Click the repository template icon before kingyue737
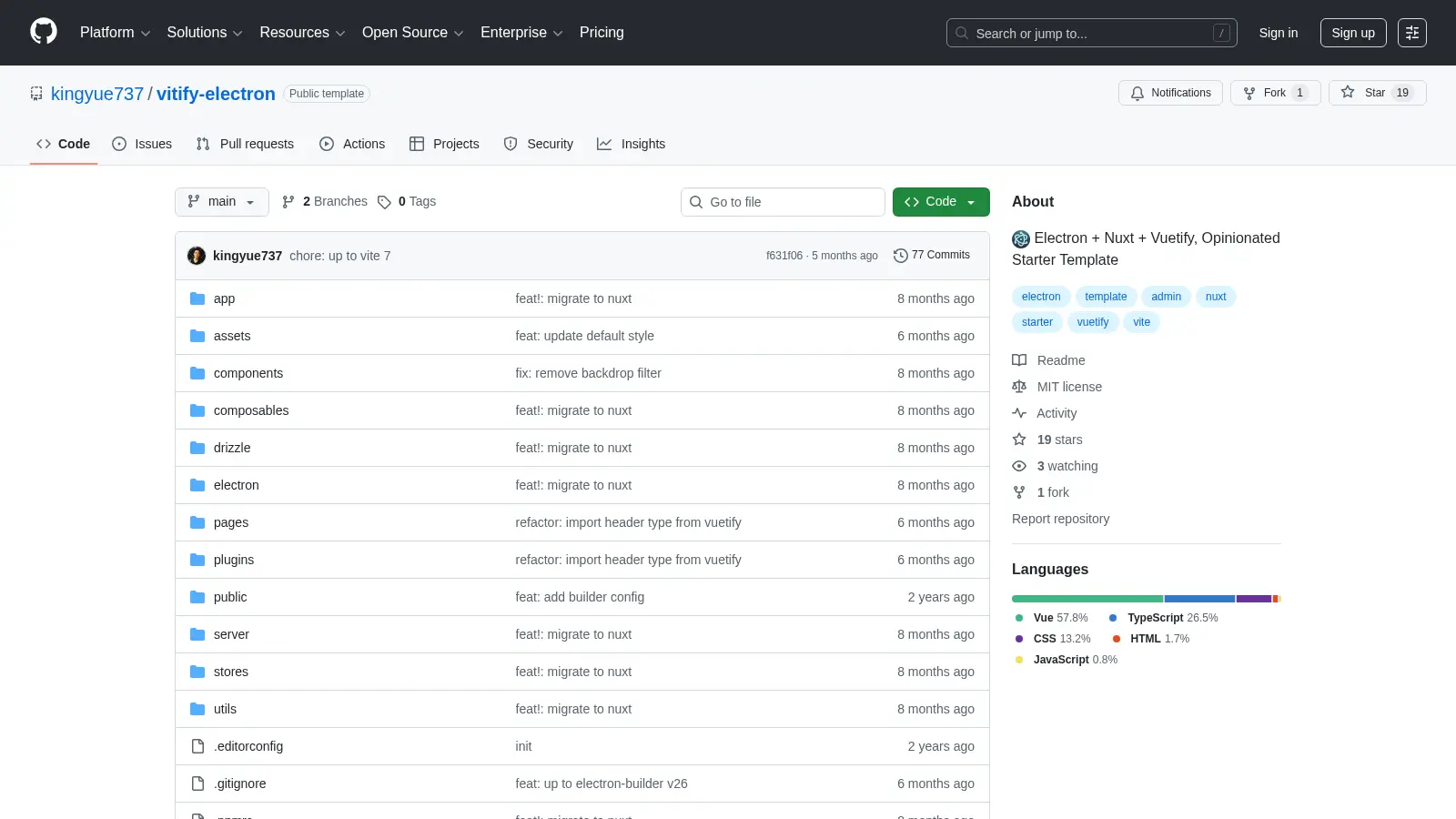Screen dimensions: 1456x819 (x=36, y=94)
